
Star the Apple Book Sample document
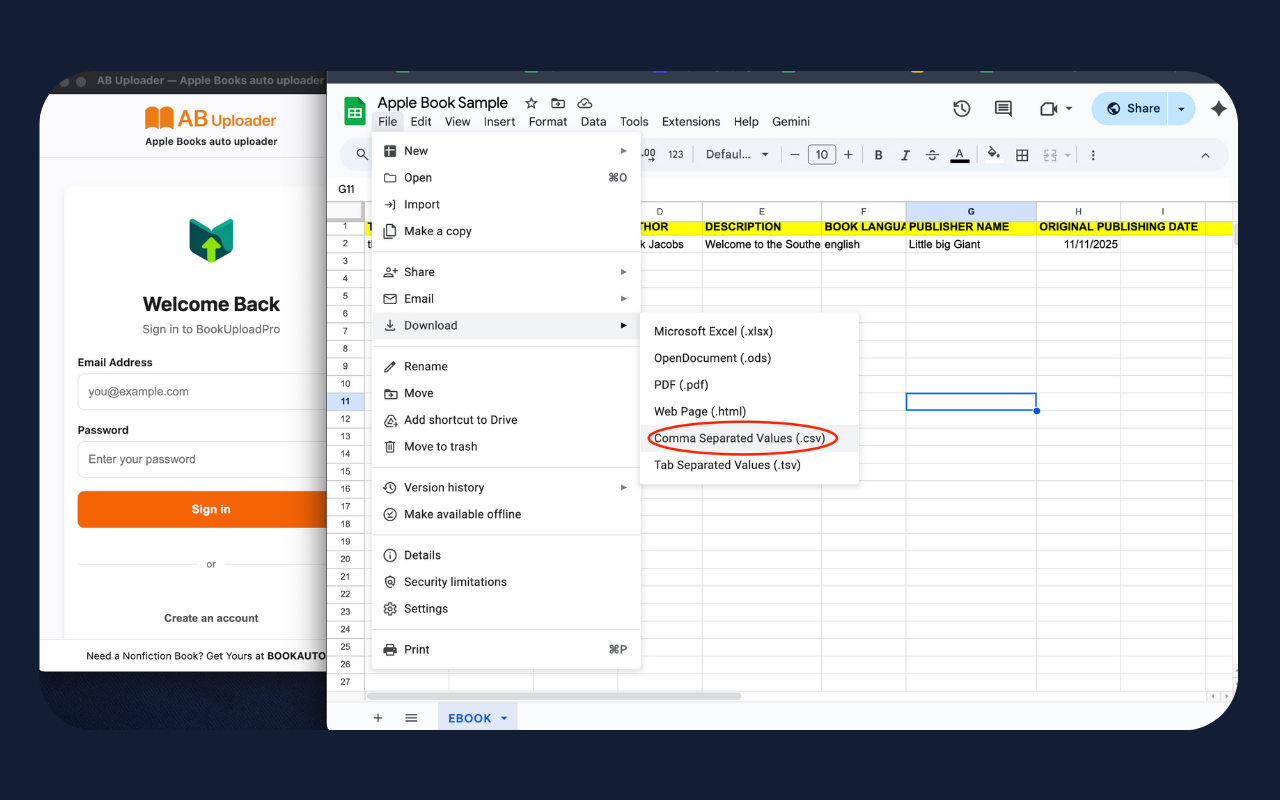point(531,103)
